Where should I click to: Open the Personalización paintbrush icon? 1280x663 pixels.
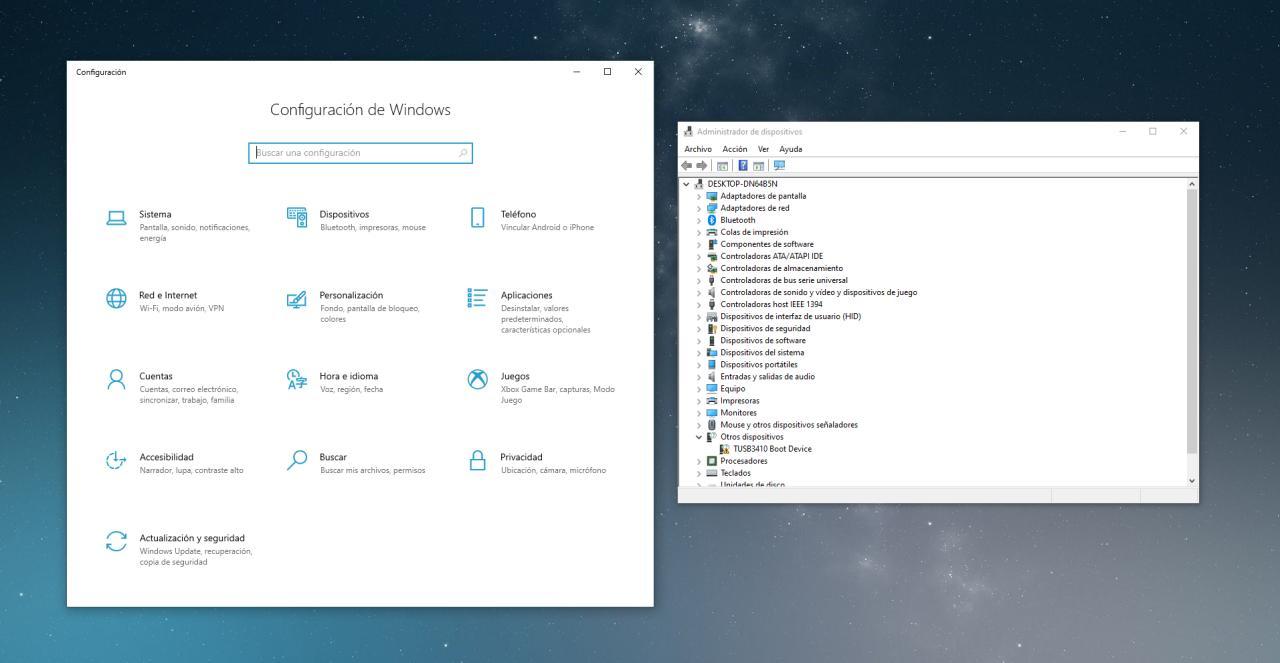[297, 299]
